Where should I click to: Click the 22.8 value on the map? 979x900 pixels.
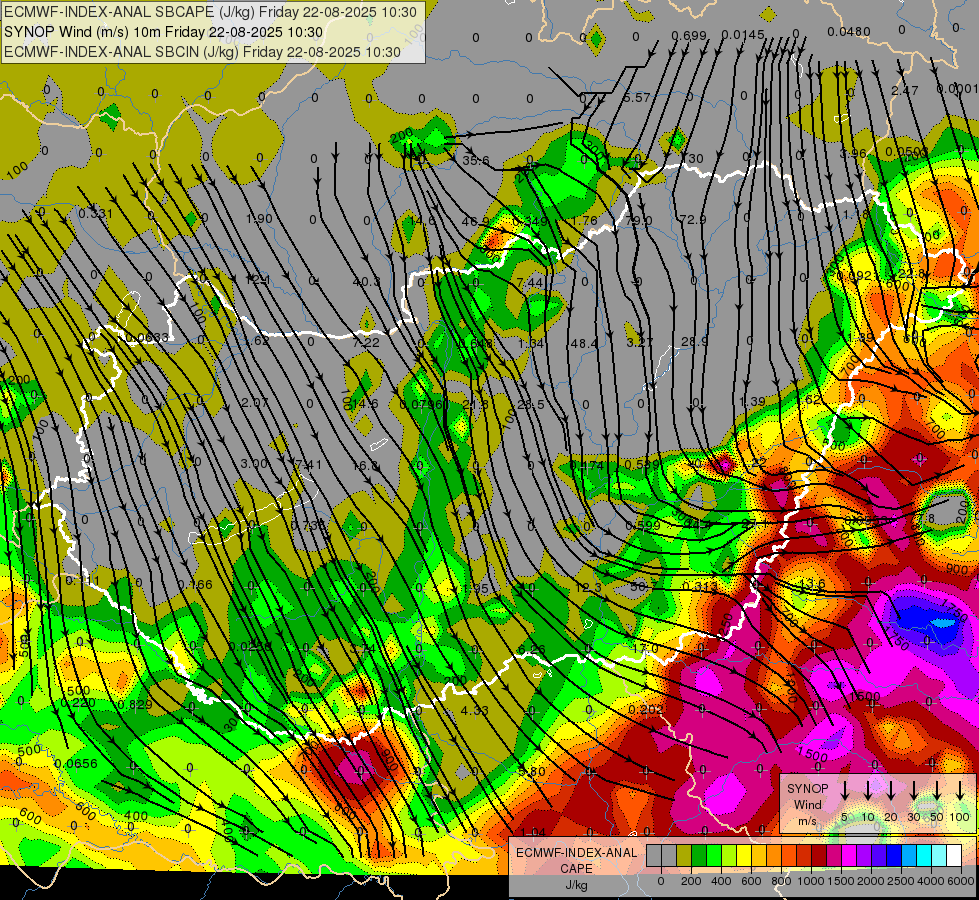tap(911, 274)
